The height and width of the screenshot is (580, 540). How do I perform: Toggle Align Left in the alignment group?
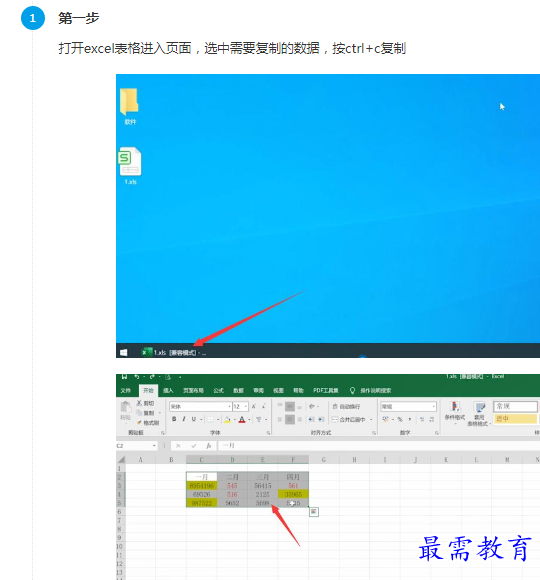point(280,419)
